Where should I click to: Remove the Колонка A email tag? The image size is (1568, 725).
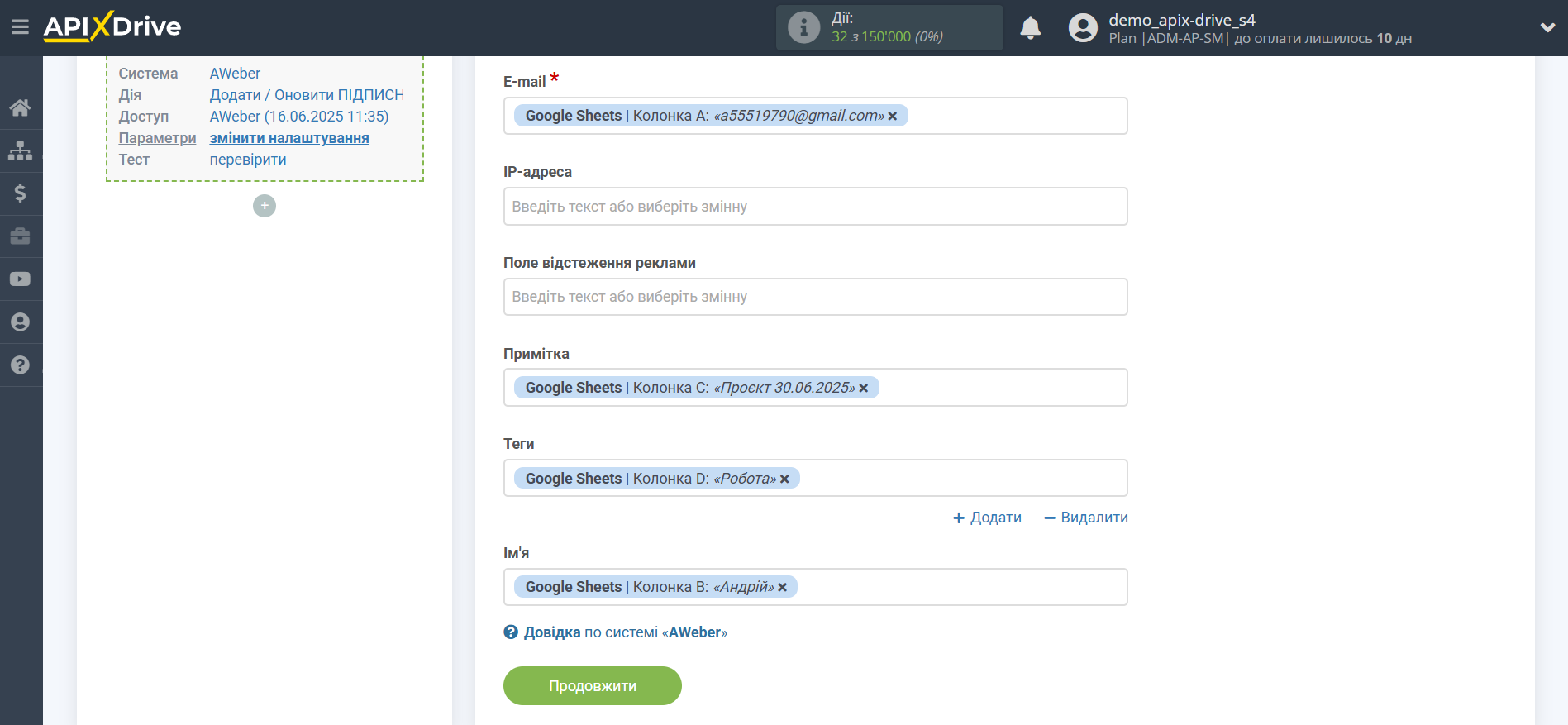893,117
